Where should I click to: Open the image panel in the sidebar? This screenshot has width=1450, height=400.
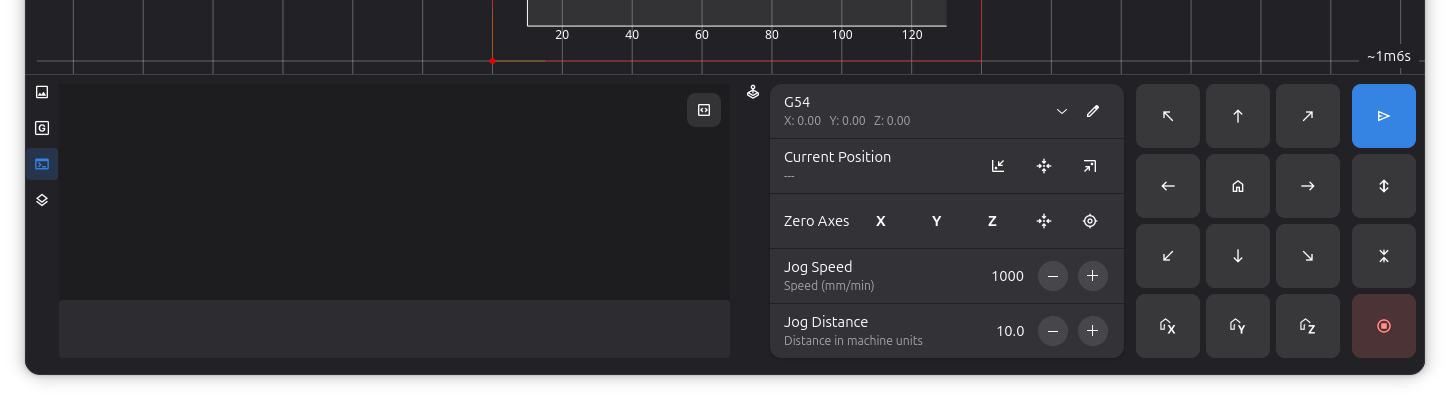click(x=42, y=92)
